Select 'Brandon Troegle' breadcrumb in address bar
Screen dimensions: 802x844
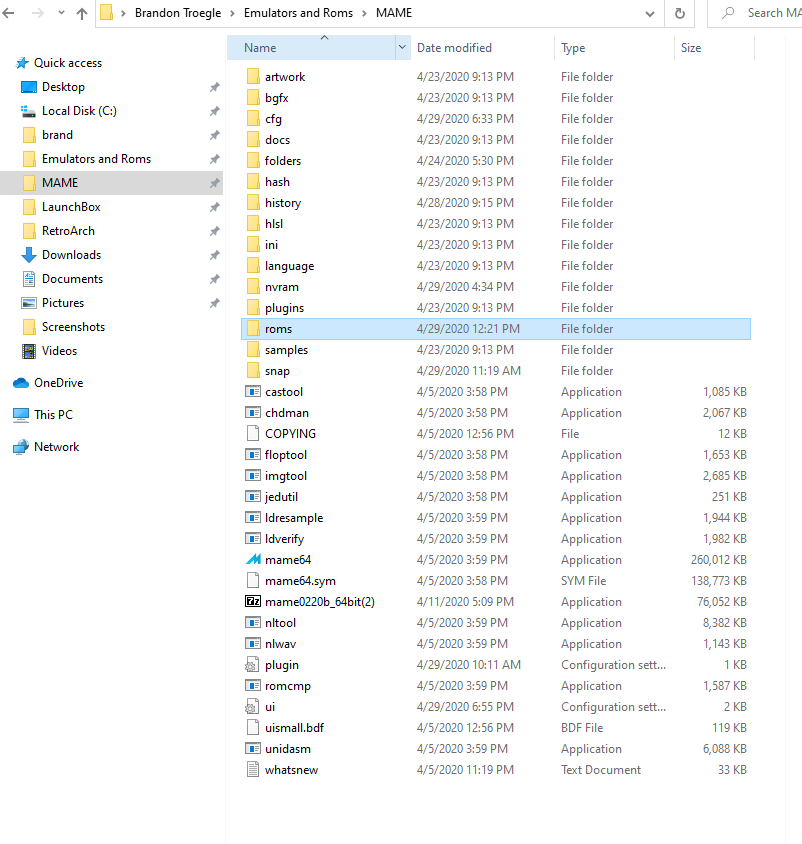[178, 13]
